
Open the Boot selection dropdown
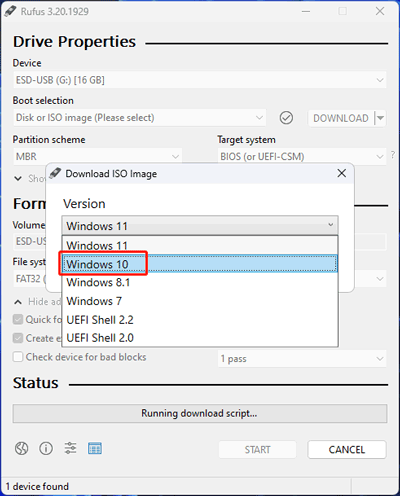pos(140,118)
